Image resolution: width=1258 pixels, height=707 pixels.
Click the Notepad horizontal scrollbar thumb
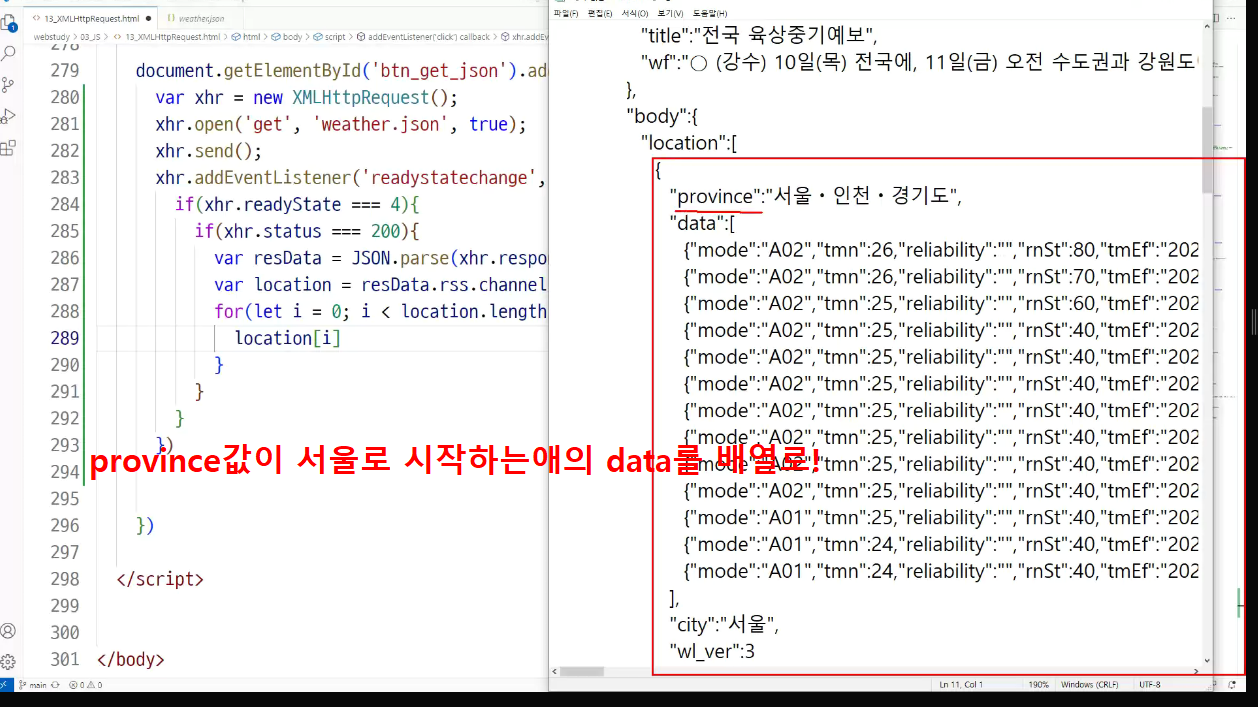(x=584, y=672)
